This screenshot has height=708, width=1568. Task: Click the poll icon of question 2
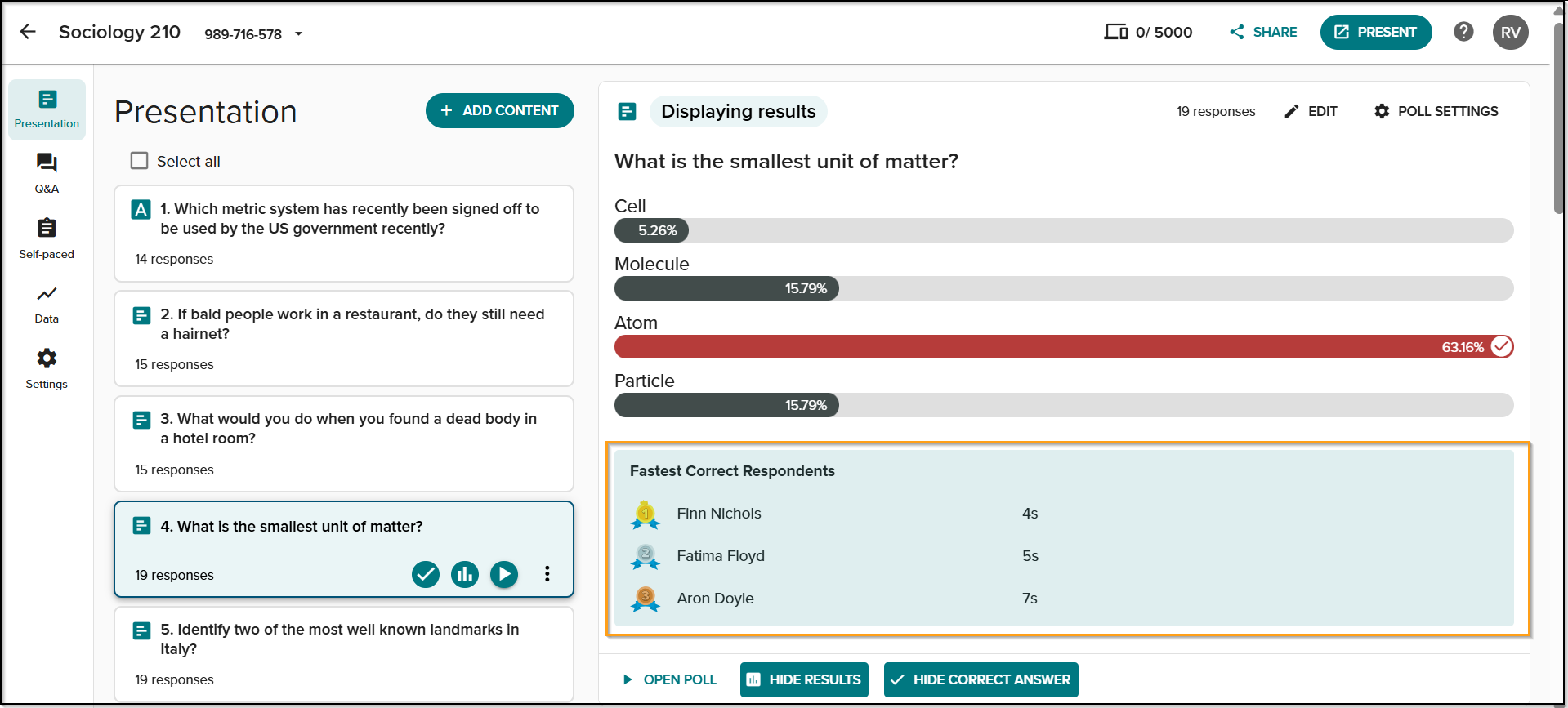pyautogui.click(x=141, y=315)
